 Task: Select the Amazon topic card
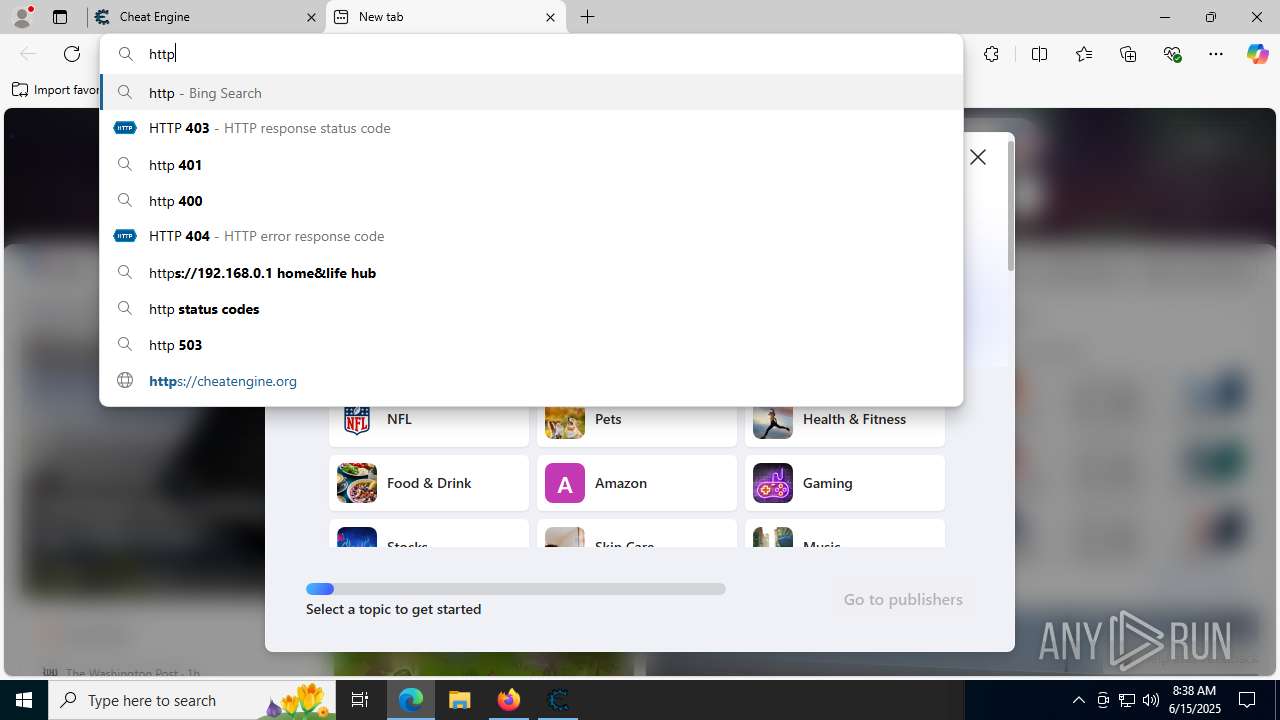(637, 483)
